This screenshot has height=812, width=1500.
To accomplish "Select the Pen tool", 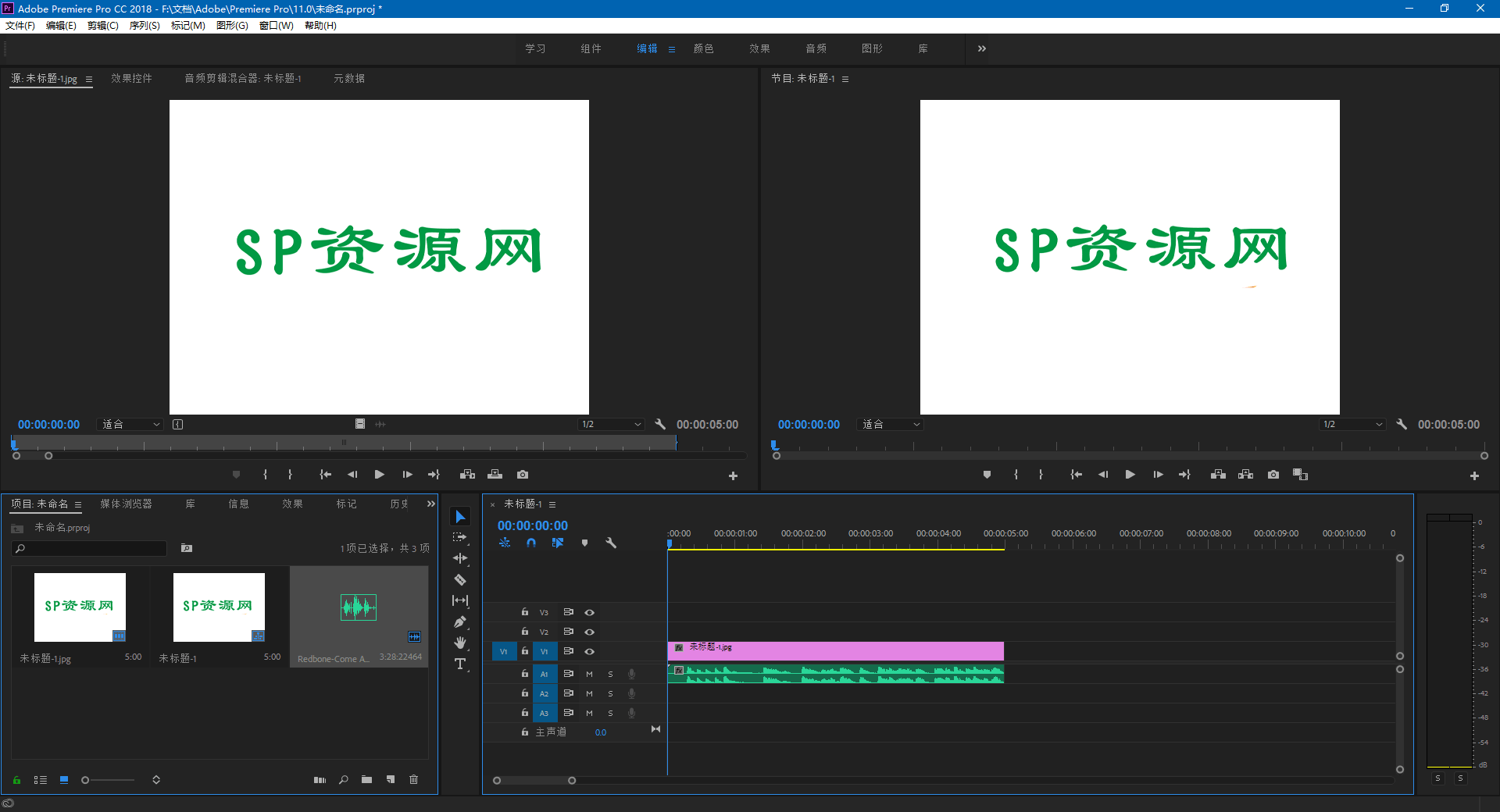I will click(x=460, y=621).
